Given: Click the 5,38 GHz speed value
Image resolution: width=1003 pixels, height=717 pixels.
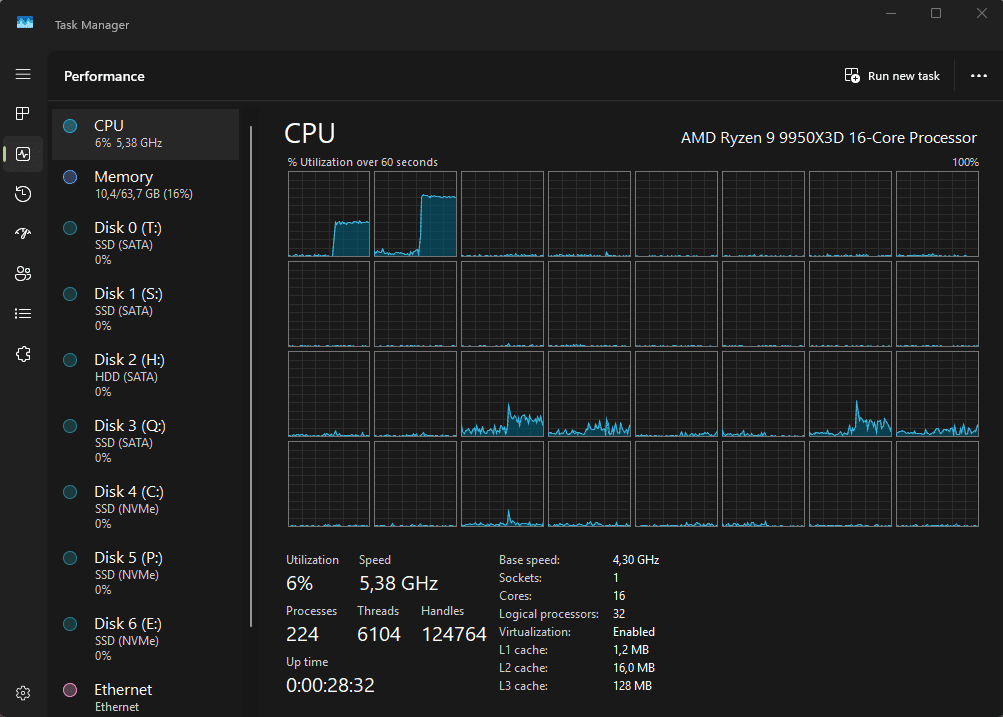Looking at the screenshot, I should click(399, 583).
